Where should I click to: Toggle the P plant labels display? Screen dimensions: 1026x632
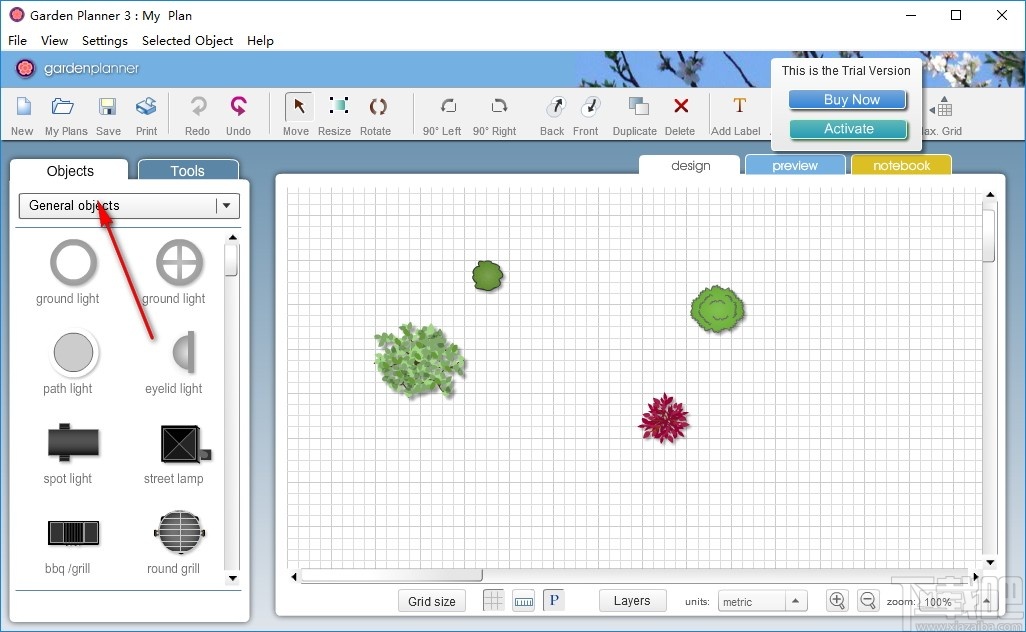point(553,600)
